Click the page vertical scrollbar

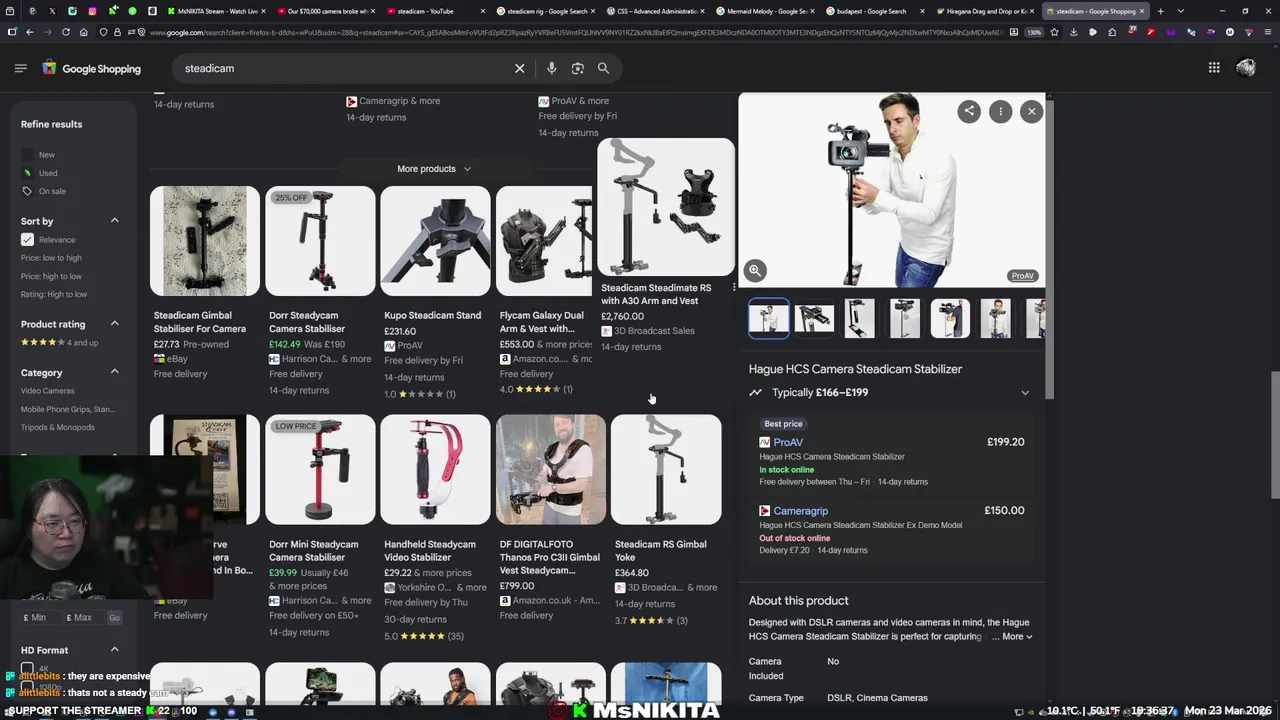[x=1275, y=435]
